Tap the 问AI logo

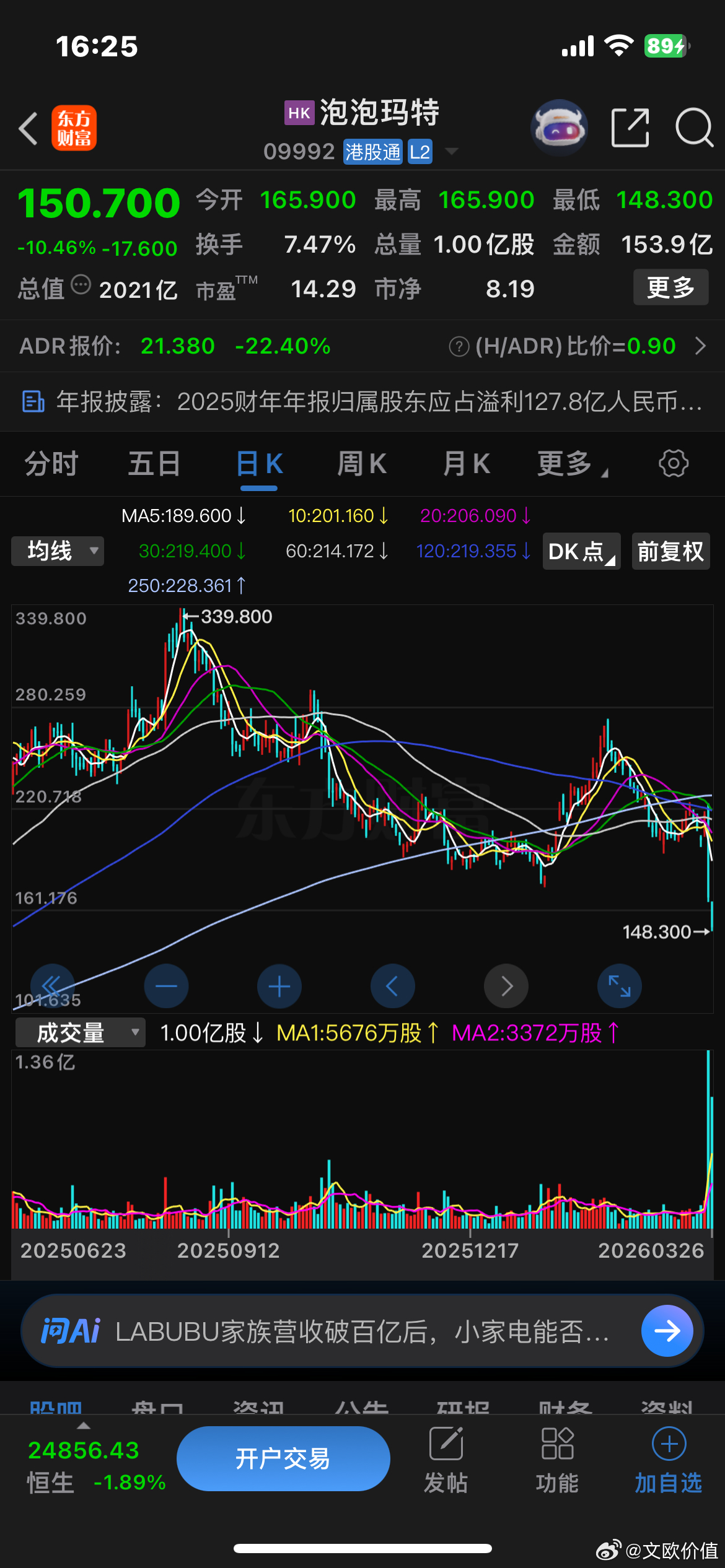coord(70,1331)
